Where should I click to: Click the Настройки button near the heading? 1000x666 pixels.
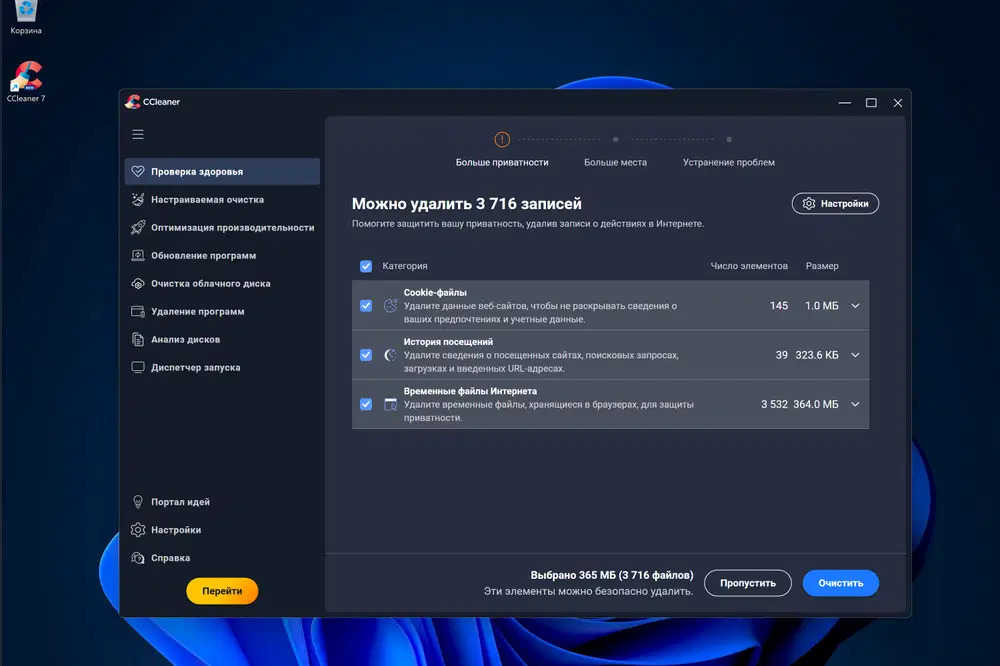click(x=835, y=204)
